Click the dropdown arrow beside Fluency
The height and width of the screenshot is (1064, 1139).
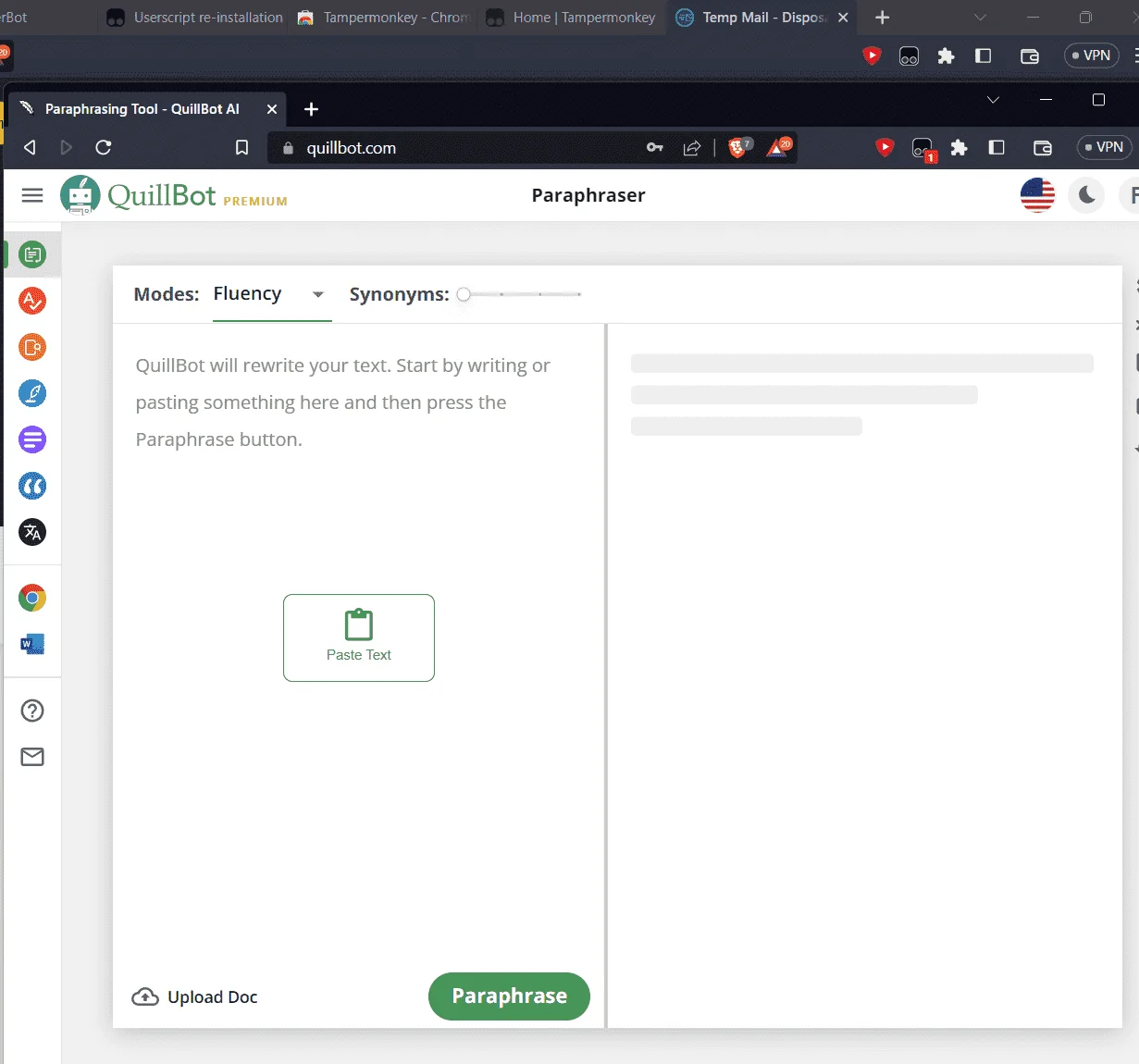pos(317,295)
